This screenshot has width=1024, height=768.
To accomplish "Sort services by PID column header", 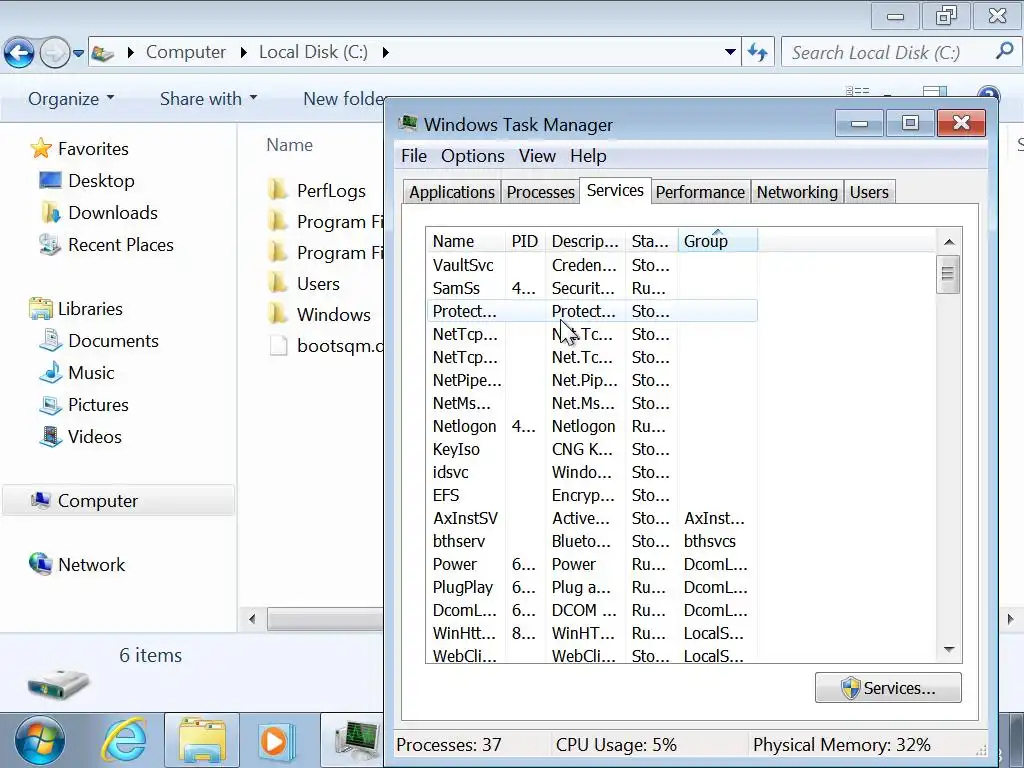I will click(525, 240).
